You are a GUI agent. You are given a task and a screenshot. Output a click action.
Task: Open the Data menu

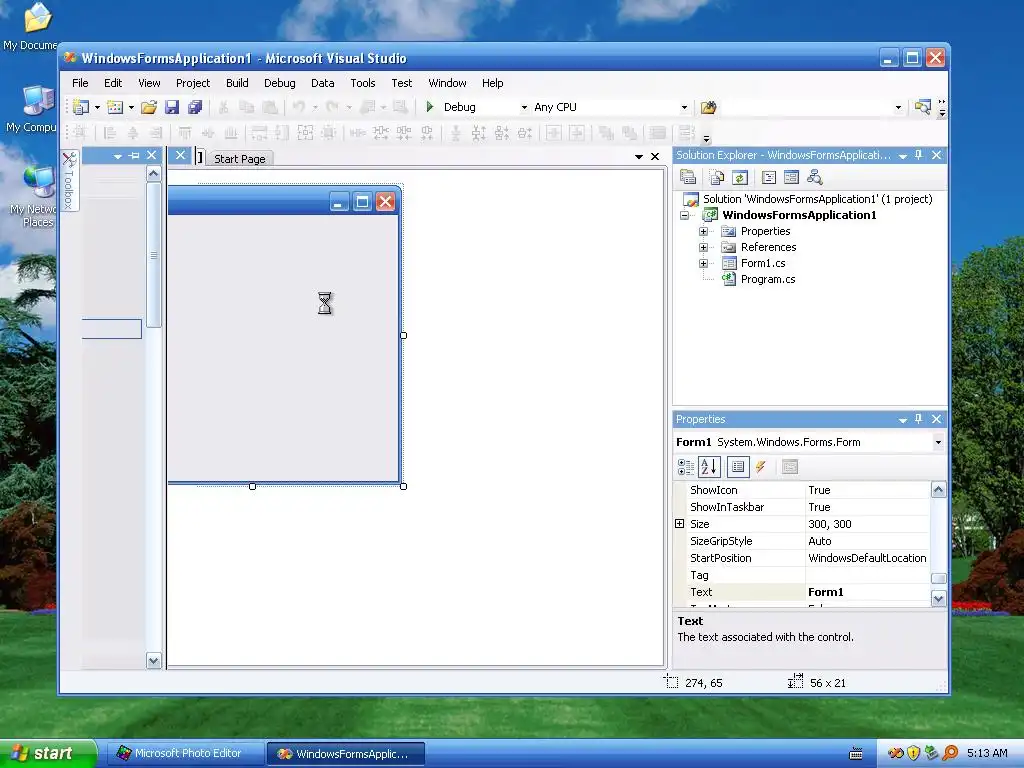tap(323, 83)
